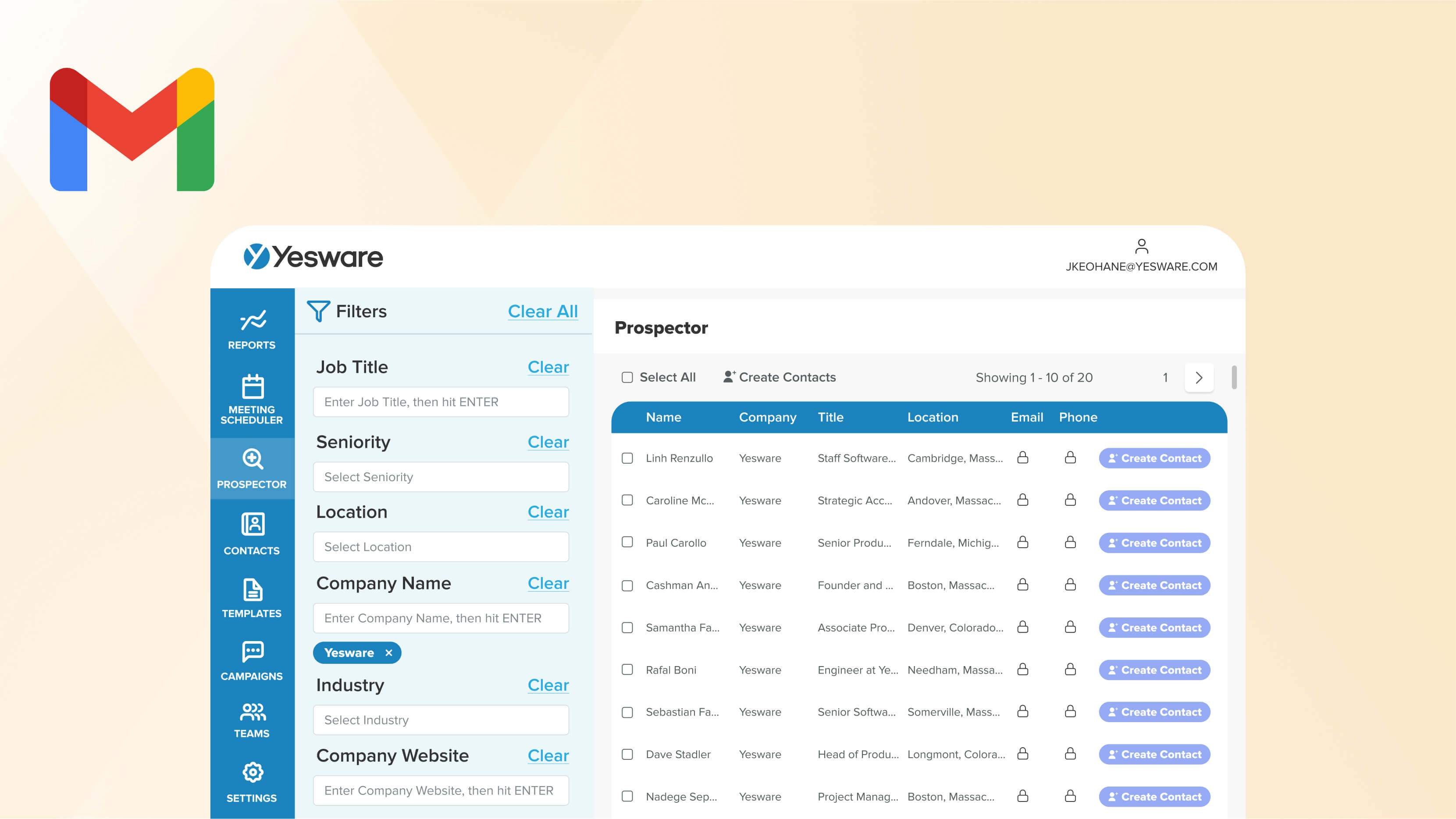Unlock email for Cashman An...
Image resolution: width=1456 pixels, height=819 pixels.
(x=1022, y=585)
